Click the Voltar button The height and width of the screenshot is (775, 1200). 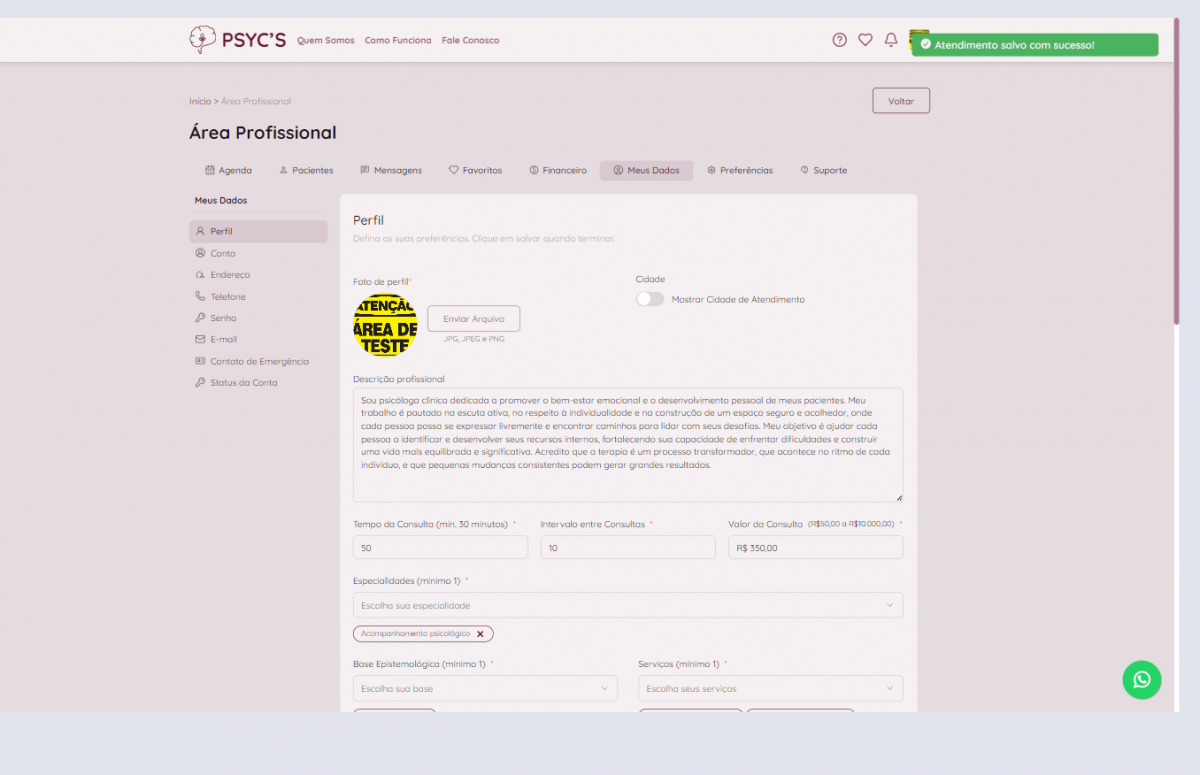click(x=901, y=101)
